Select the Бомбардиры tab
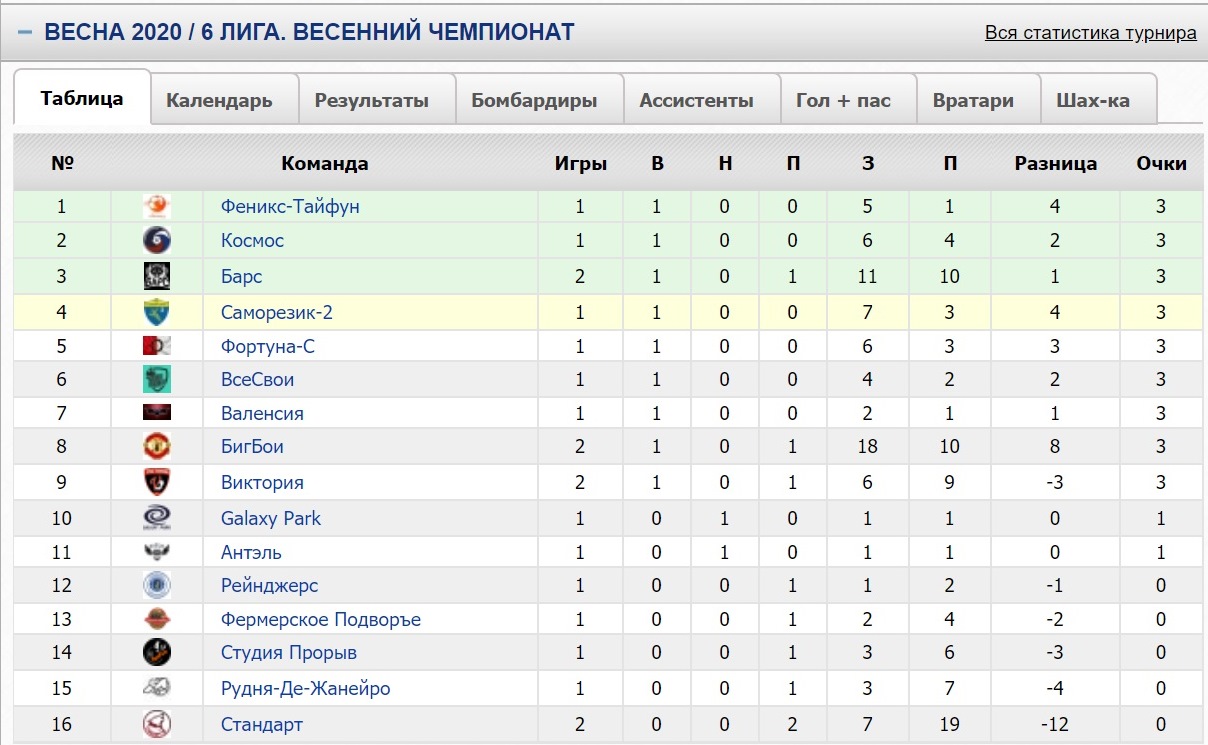1208x745 pixels. point(534,100)
